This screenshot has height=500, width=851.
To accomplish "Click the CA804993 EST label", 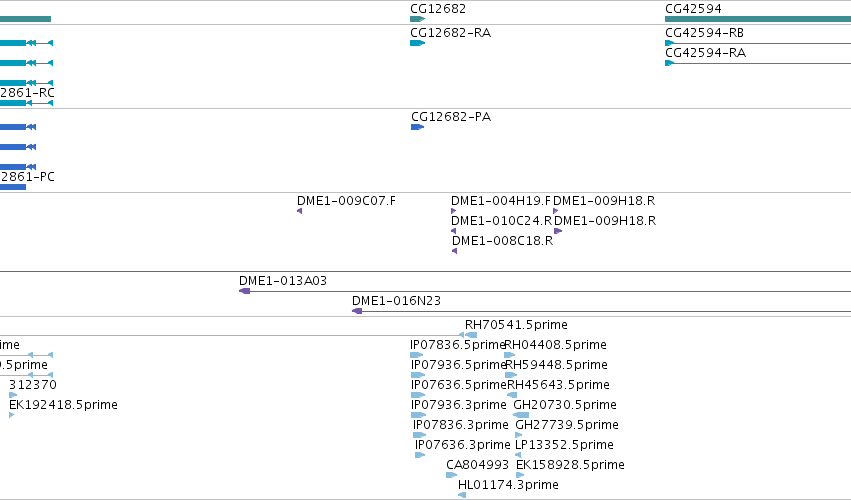I will tap(478, 465).
